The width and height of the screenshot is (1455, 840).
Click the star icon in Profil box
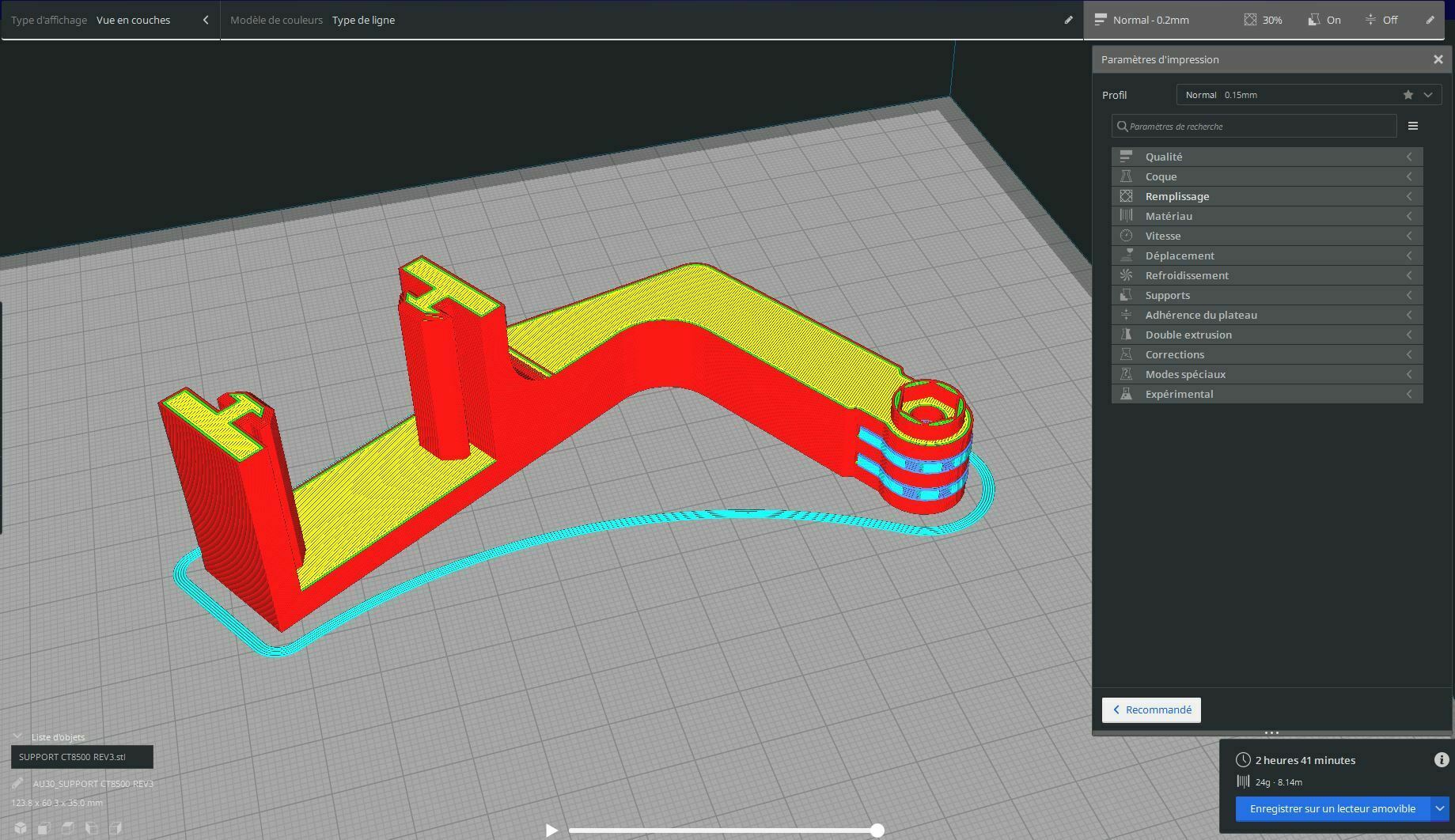click(x=1408, y=95)
